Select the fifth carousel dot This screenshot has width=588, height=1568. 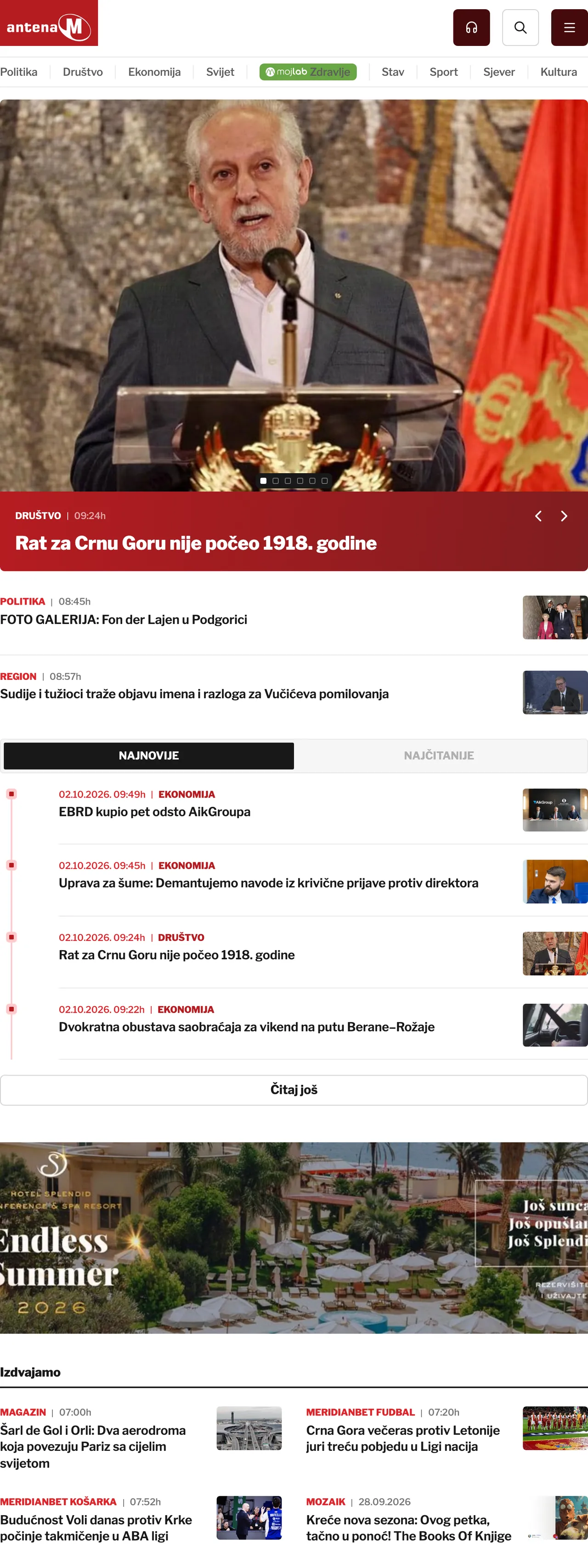[x=312, y=481]
